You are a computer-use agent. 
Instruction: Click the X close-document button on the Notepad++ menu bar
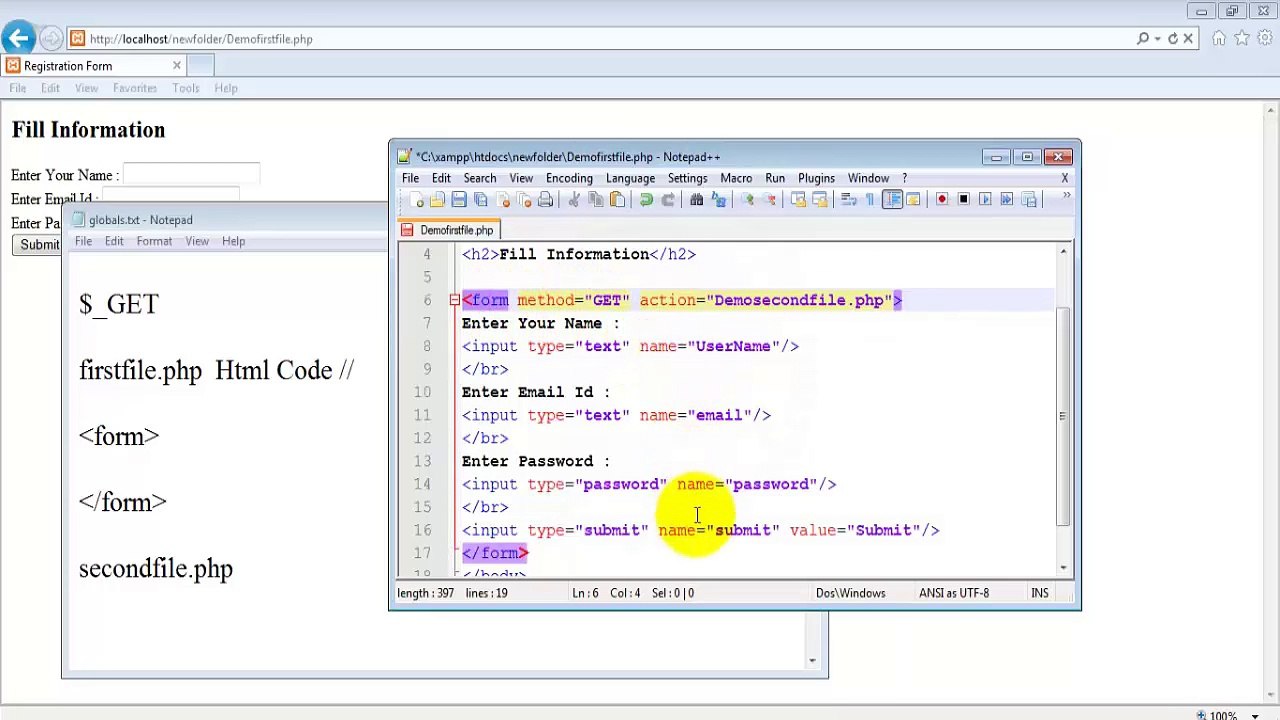click(1065, 178)
